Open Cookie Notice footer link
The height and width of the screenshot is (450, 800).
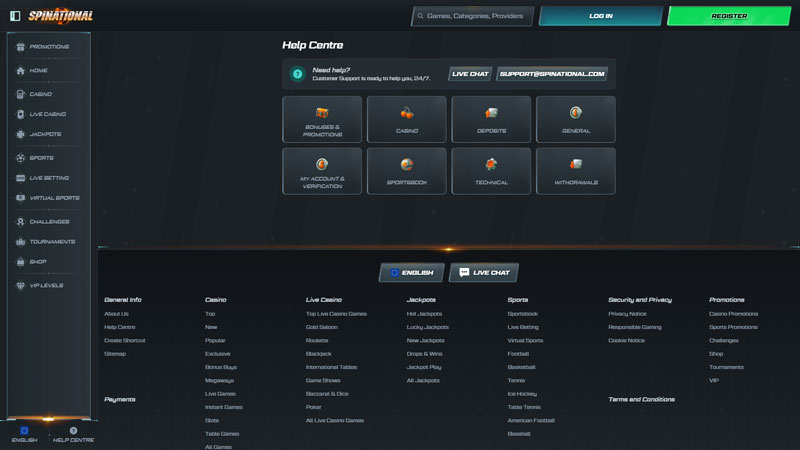[x=627, y=340]
